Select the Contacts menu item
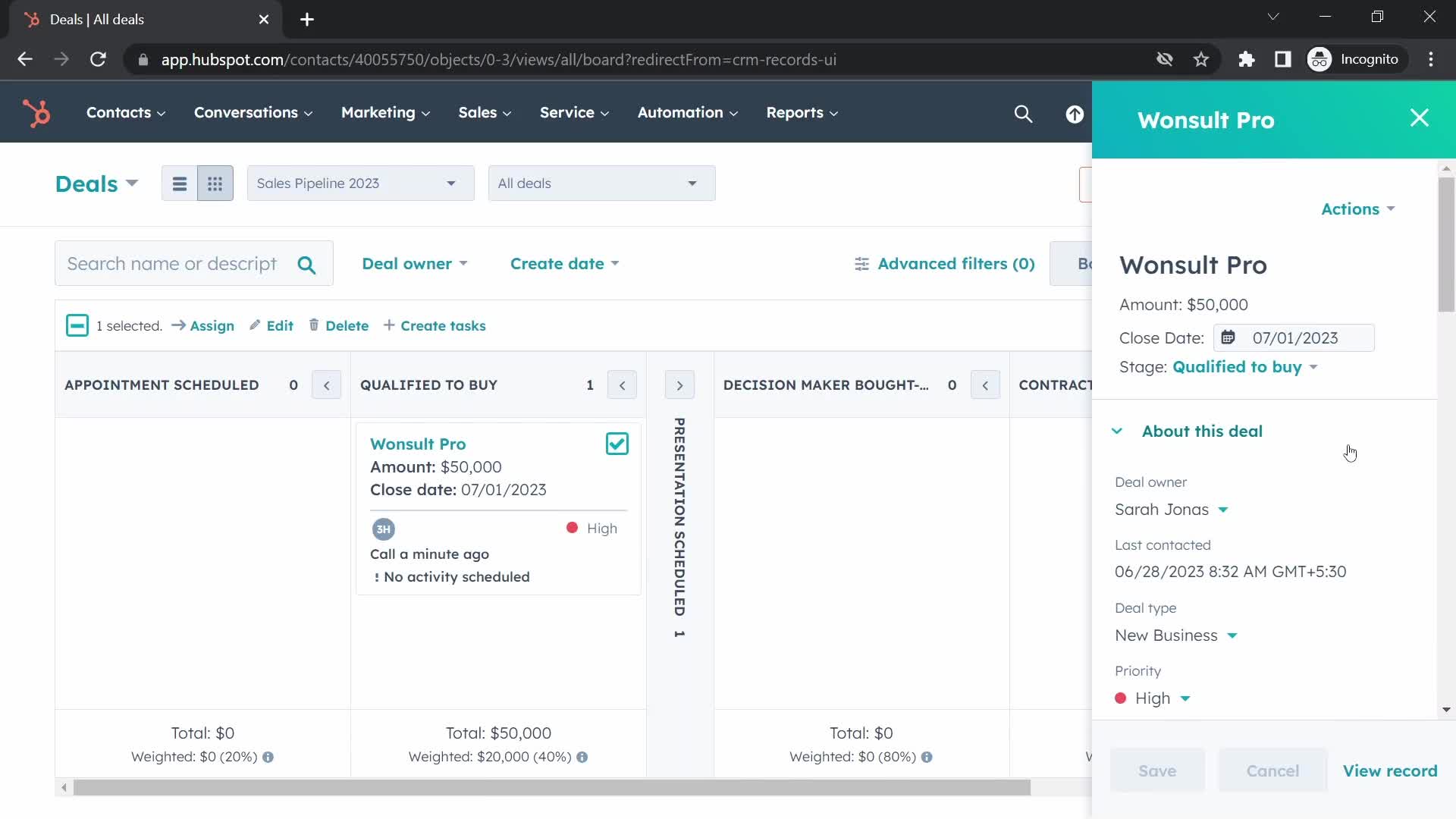 pyautogui.click(x=118, y=112)
